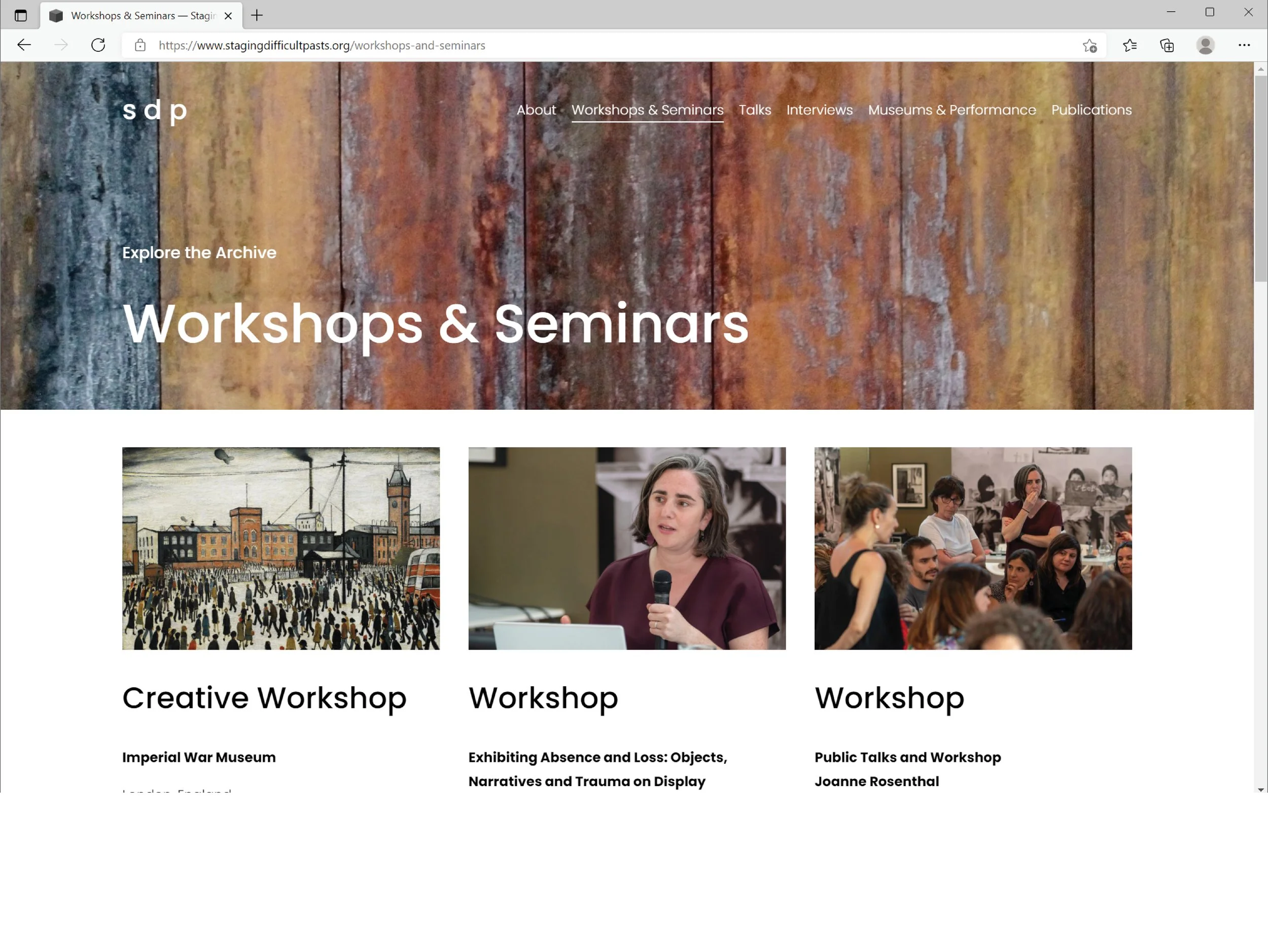The width and height of the screenshot is (1268, 952).
Task: Open the Collections icon
Action: (x=1167, y=45)
